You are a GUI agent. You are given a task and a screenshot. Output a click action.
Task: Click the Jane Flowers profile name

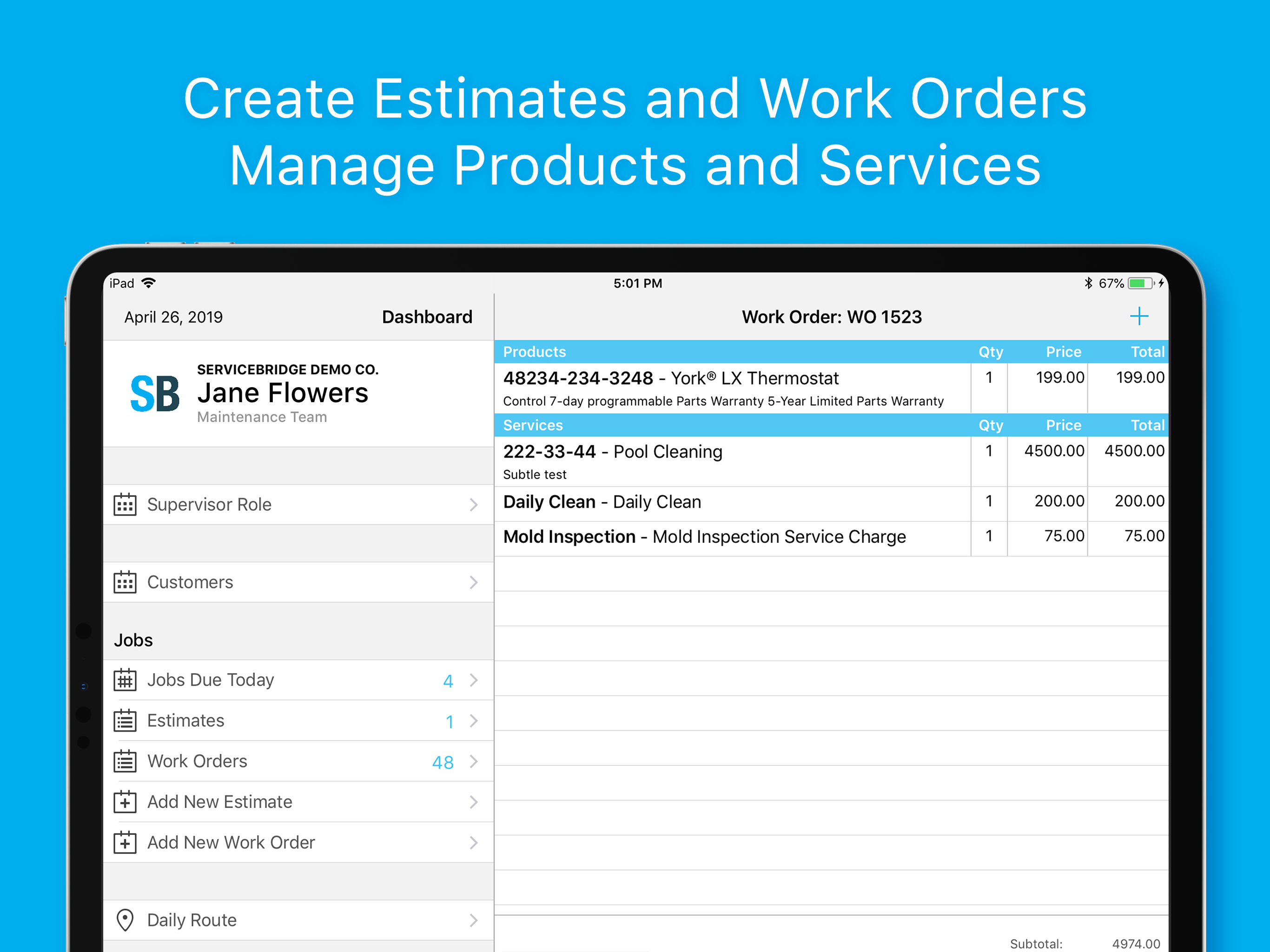tap(283, 393)
